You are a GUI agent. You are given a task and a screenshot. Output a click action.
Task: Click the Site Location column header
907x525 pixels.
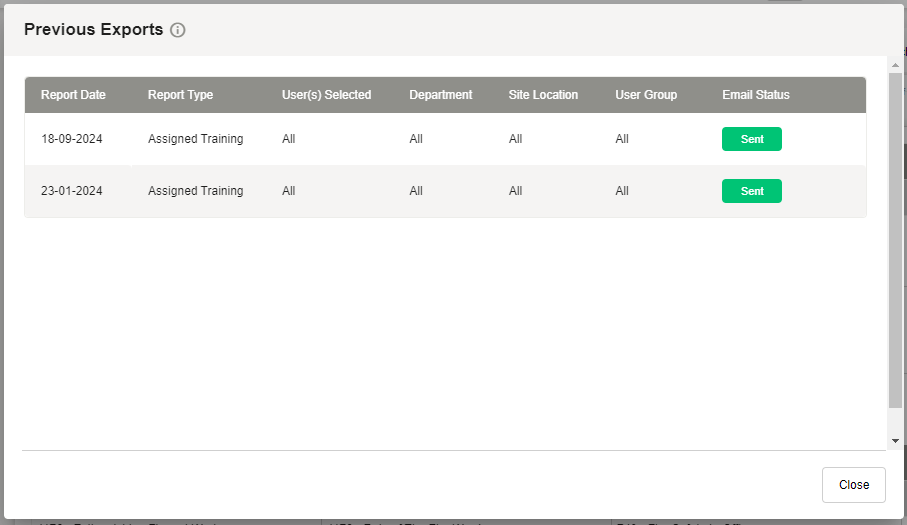(543, 95)
